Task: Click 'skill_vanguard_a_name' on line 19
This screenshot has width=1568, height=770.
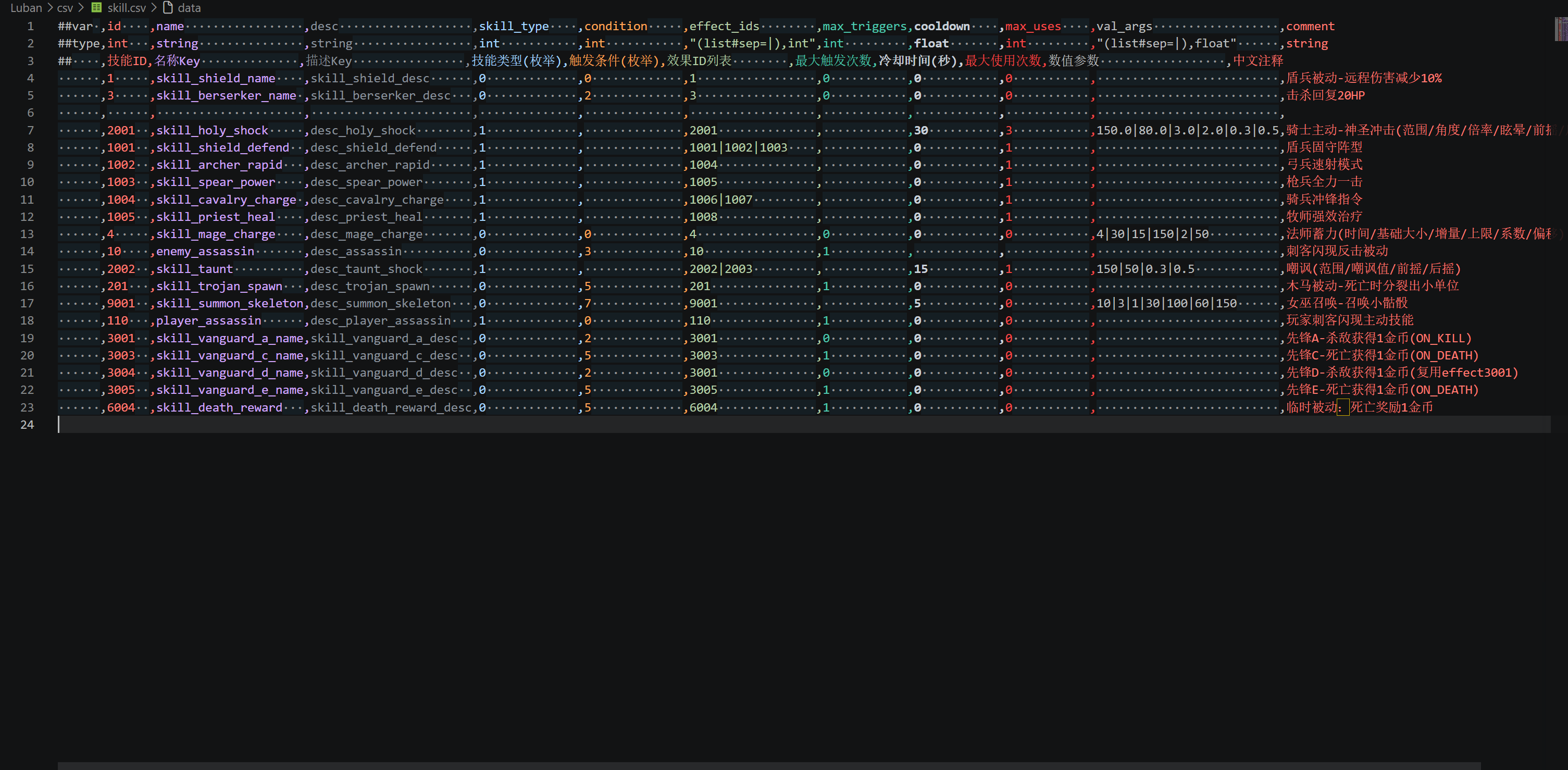Action: (230, 339)
